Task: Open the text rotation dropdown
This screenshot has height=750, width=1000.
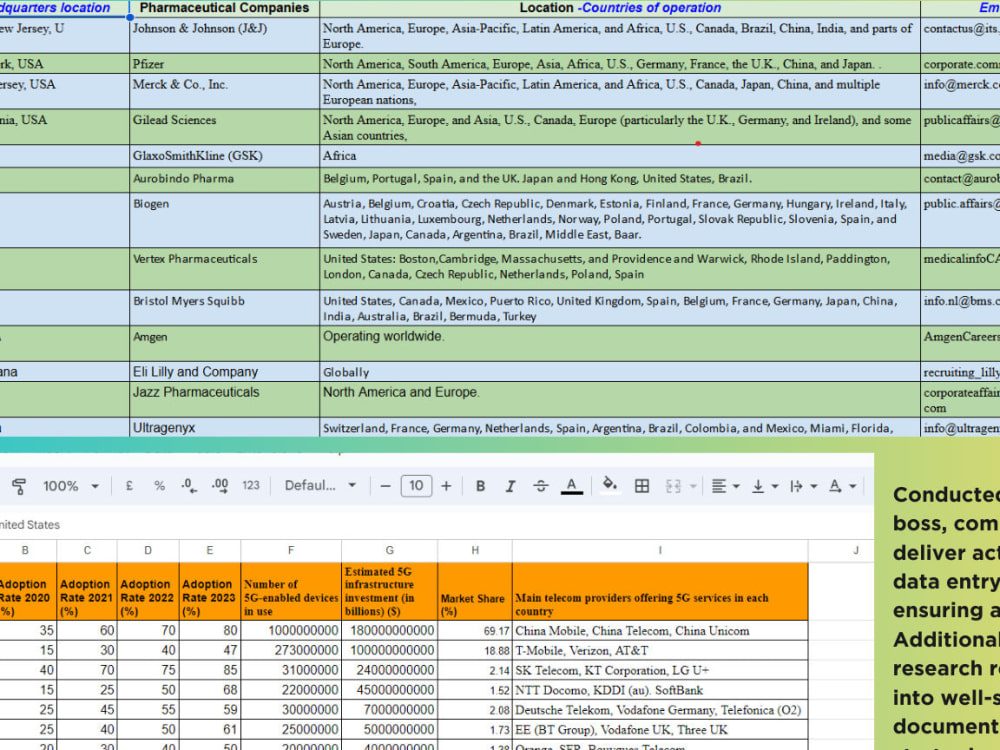Action: click(x=842, y=487)
